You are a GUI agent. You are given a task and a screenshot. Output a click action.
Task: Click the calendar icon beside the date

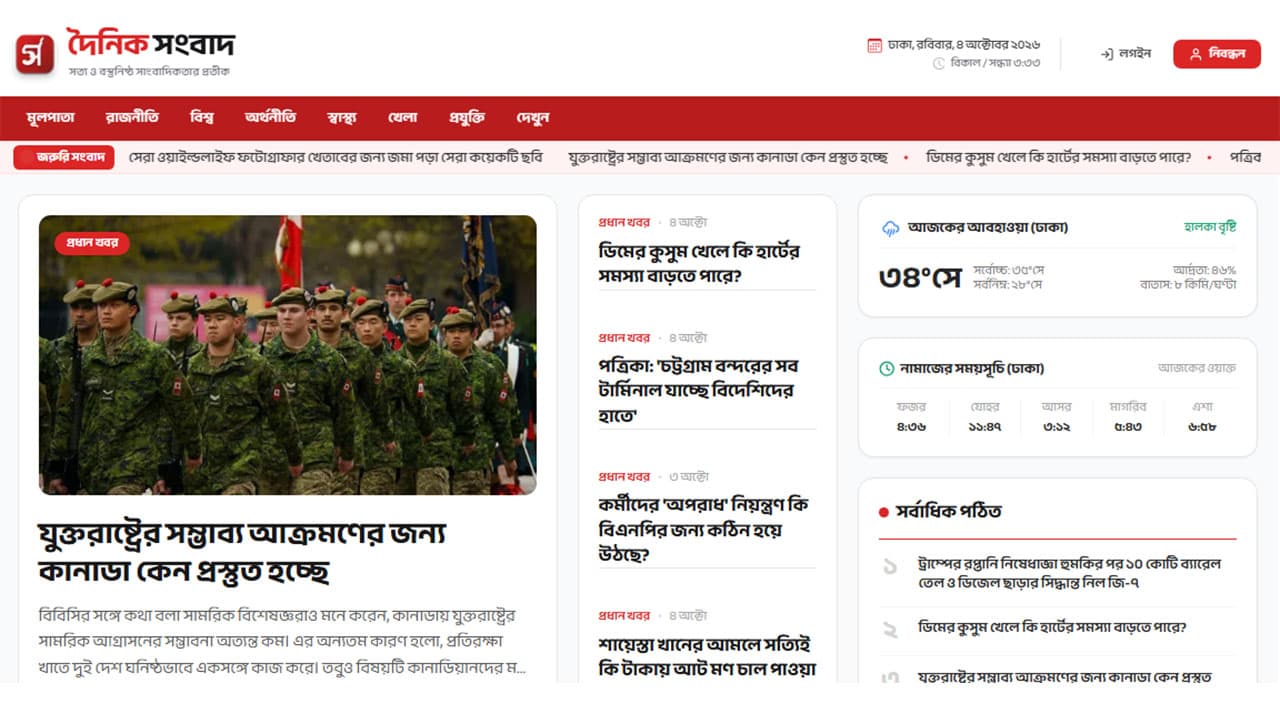874,45
